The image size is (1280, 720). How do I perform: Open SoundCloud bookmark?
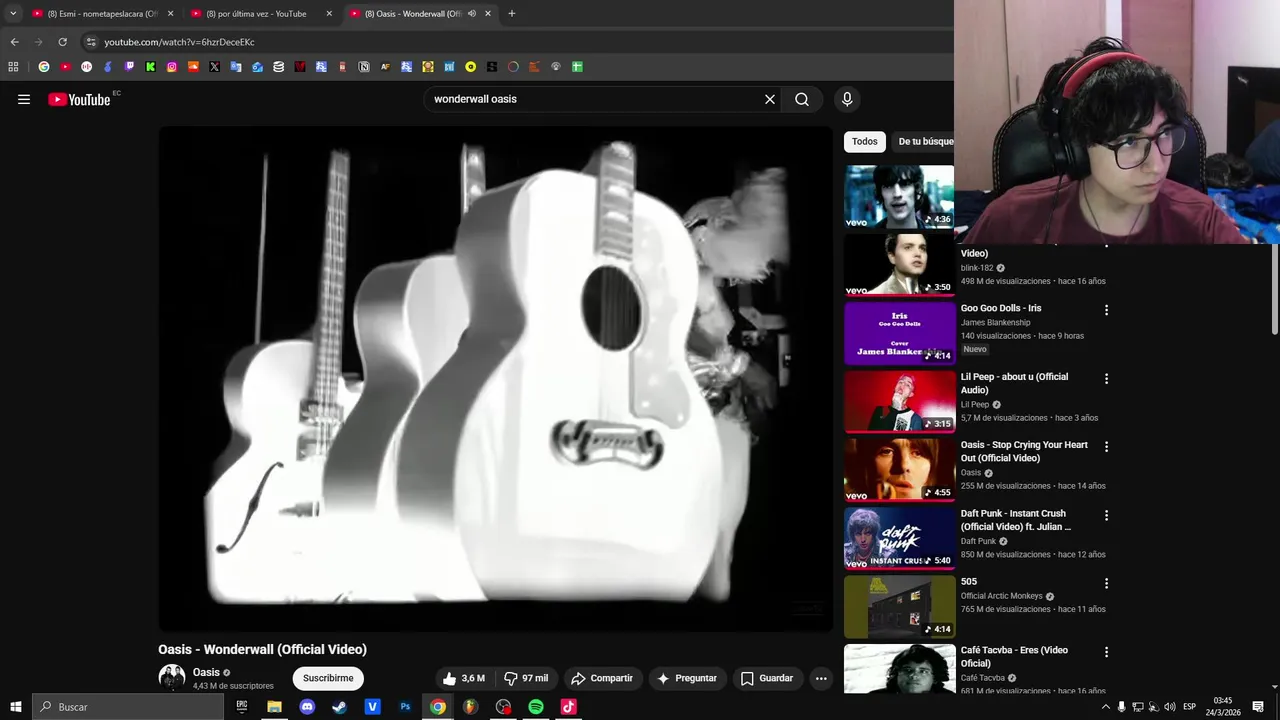193,67
